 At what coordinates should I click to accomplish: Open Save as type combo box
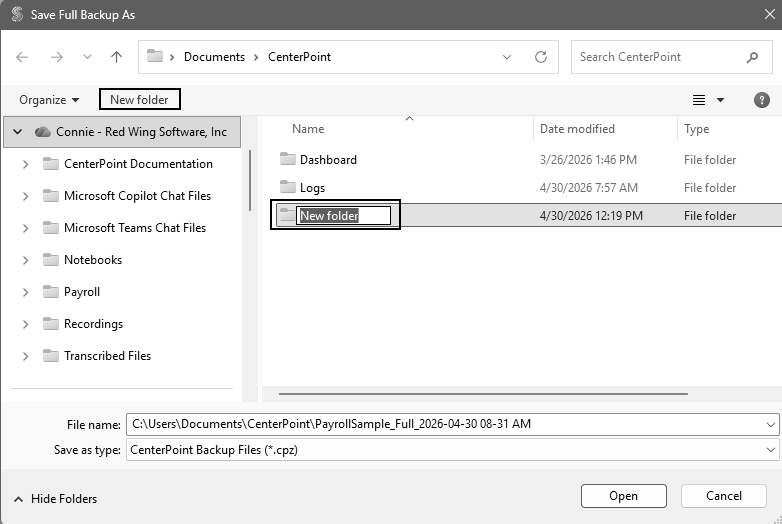coord(452,450)
